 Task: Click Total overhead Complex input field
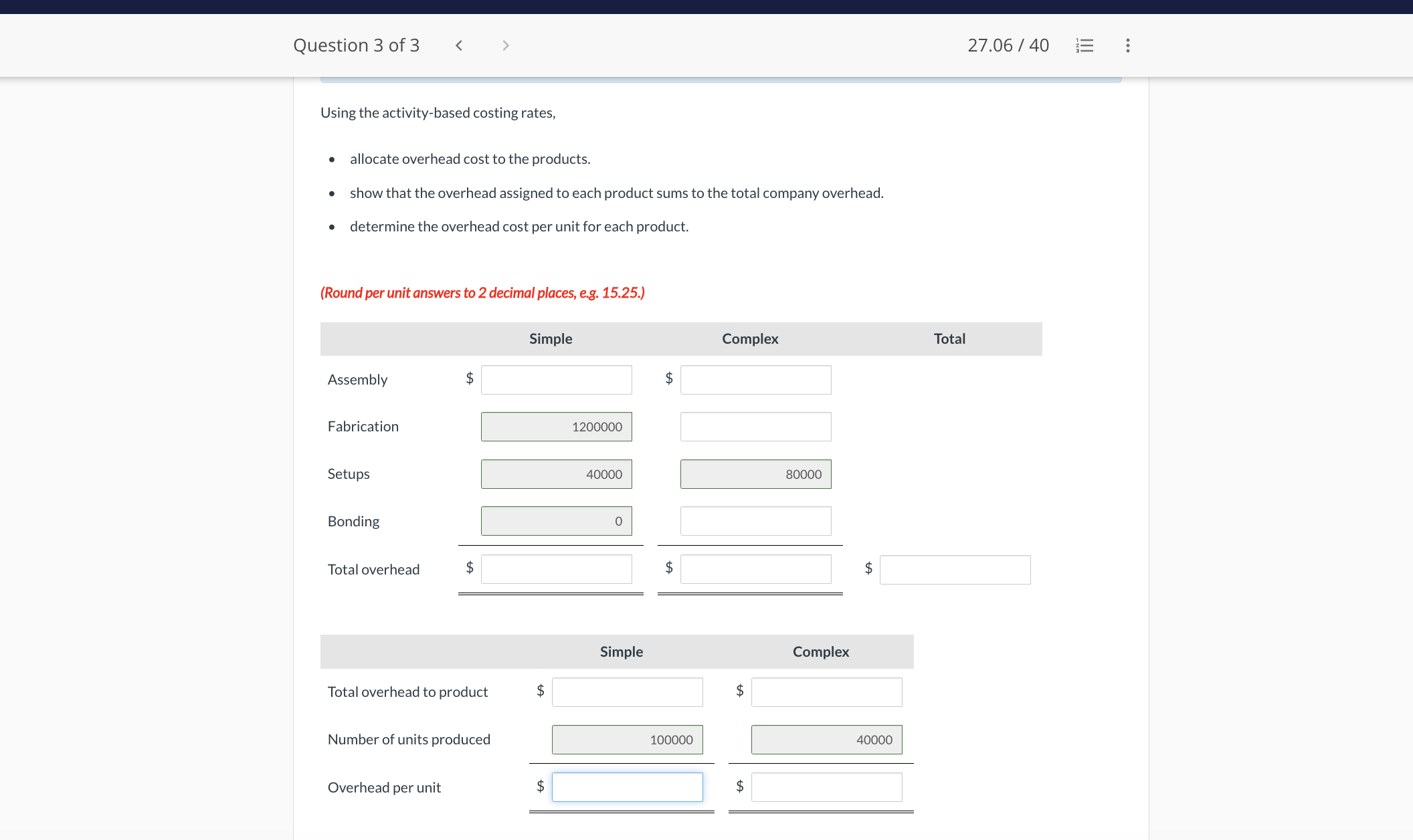point(755,569)
